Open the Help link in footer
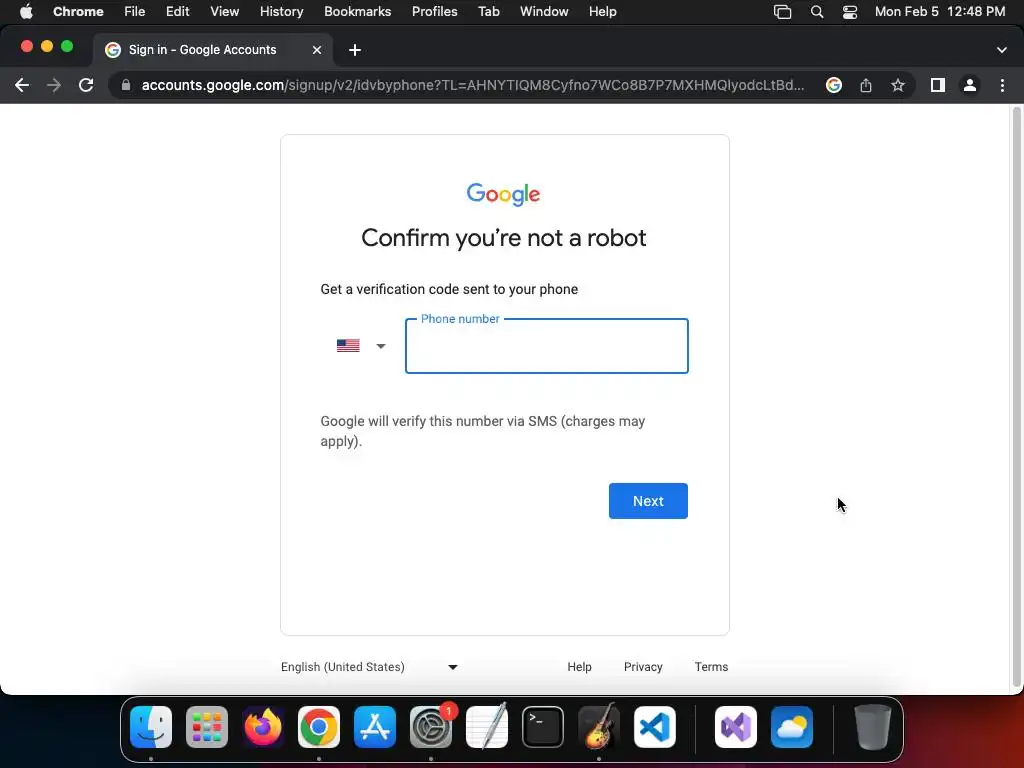Image resolution: width=1024 pixels, height=768 pixels. pyautogui.click(x=579, y=667)
